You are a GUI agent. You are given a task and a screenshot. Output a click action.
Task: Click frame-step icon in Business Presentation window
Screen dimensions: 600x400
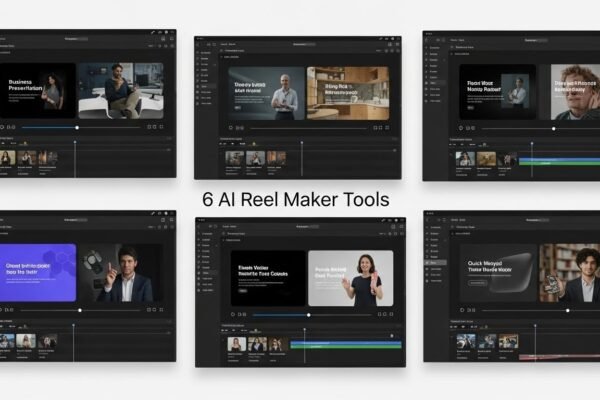pos(11,127)
